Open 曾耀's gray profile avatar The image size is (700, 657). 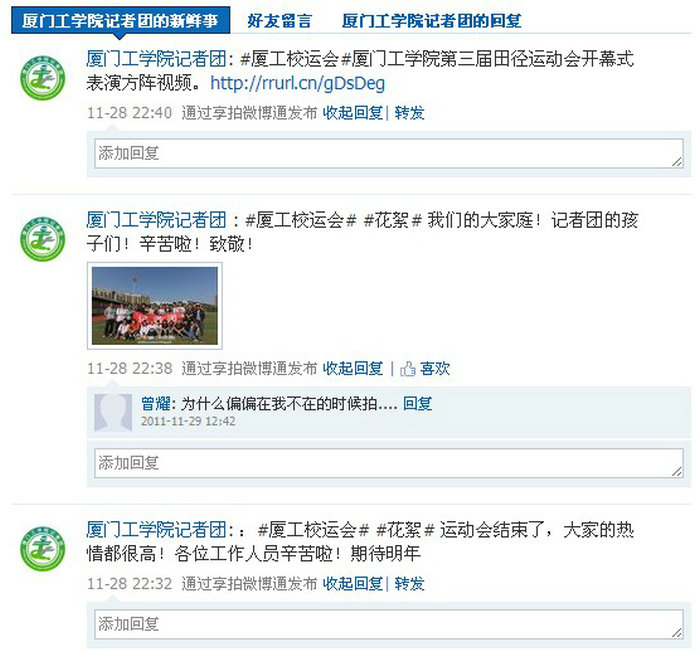click(113, 412)
